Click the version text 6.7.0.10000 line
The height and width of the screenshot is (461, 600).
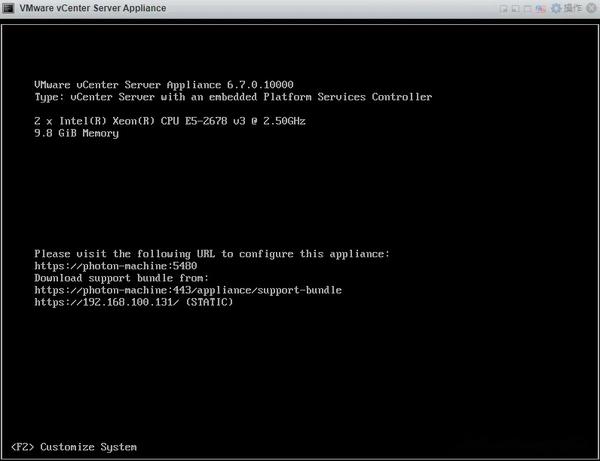coord(164,85)
